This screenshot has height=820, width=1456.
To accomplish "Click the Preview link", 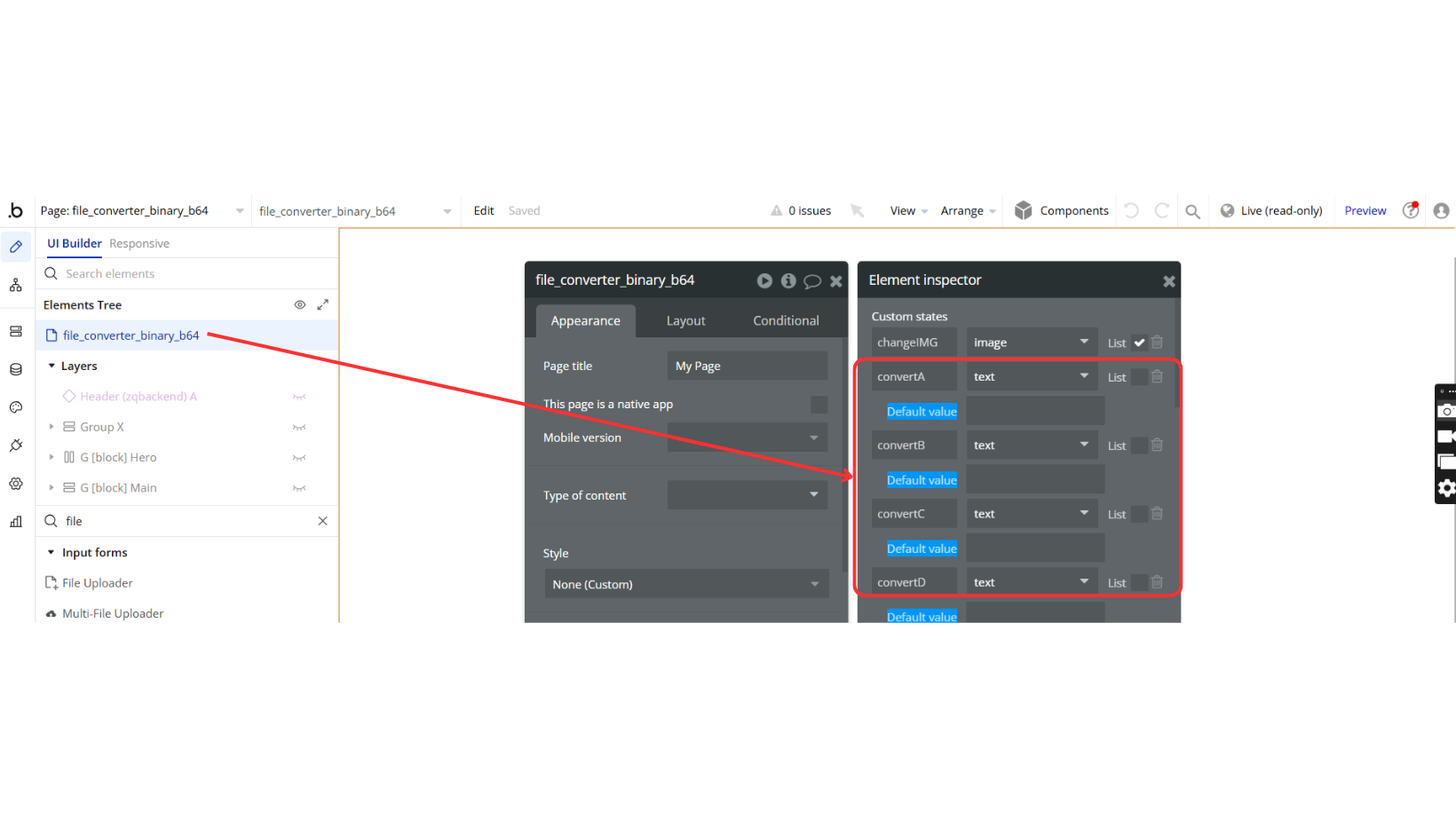I will (1365, 211).
